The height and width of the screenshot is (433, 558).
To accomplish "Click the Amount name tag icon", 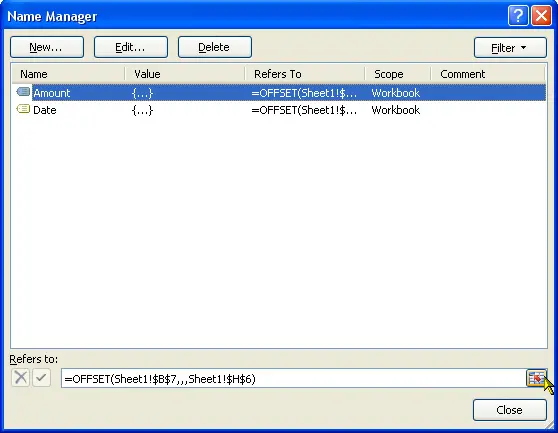I will 23,93.
